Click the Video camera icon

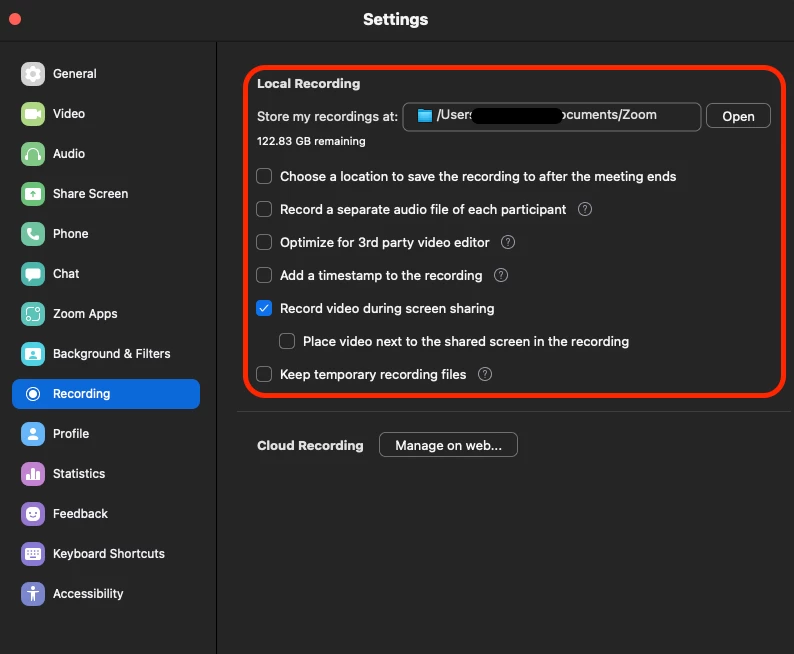33,114
